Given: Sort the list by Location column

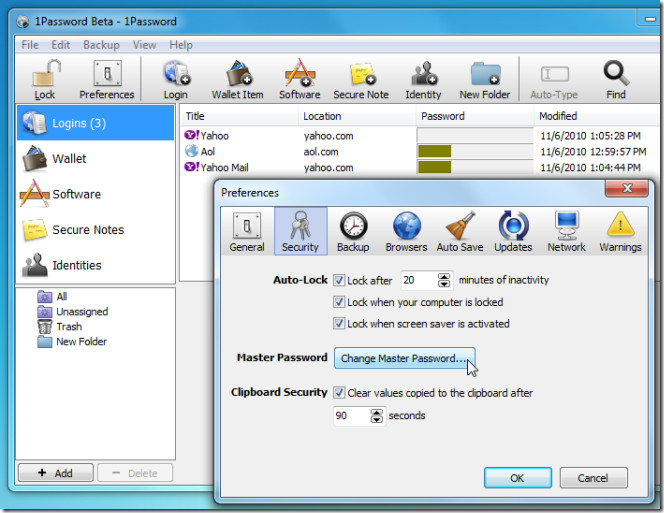Looking at the screenshot, I should click(357, 116).
